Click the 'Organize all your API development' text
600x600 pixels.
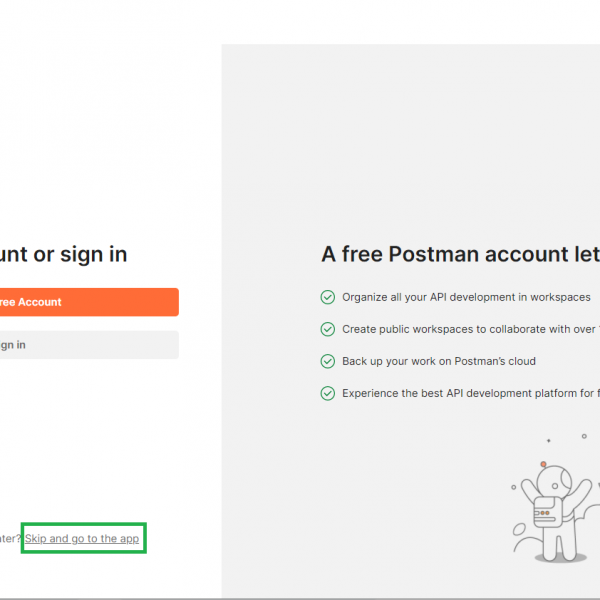pos(466,297)
